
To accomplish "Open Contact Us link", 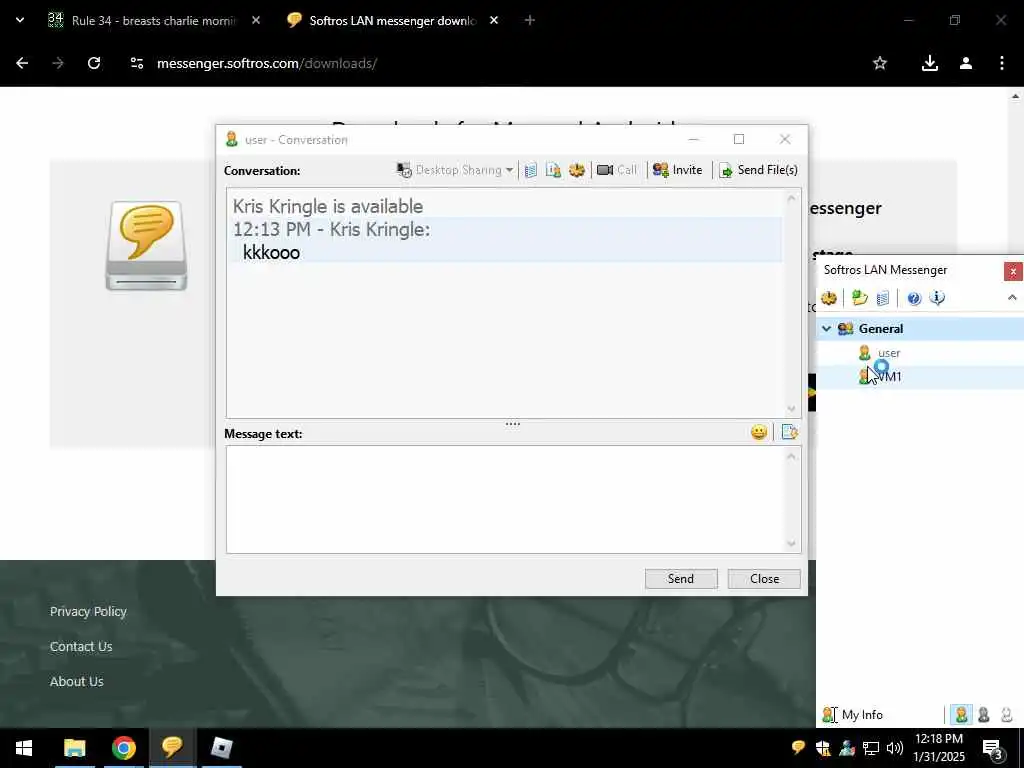I will (x=81, y=647).
